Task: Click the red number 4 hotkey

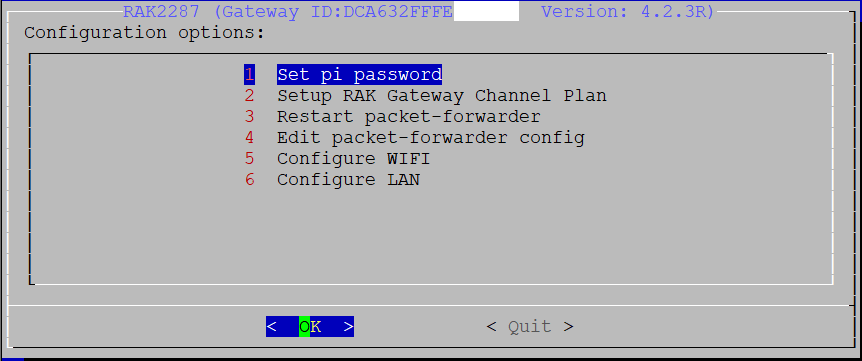Action: [250, 137]
